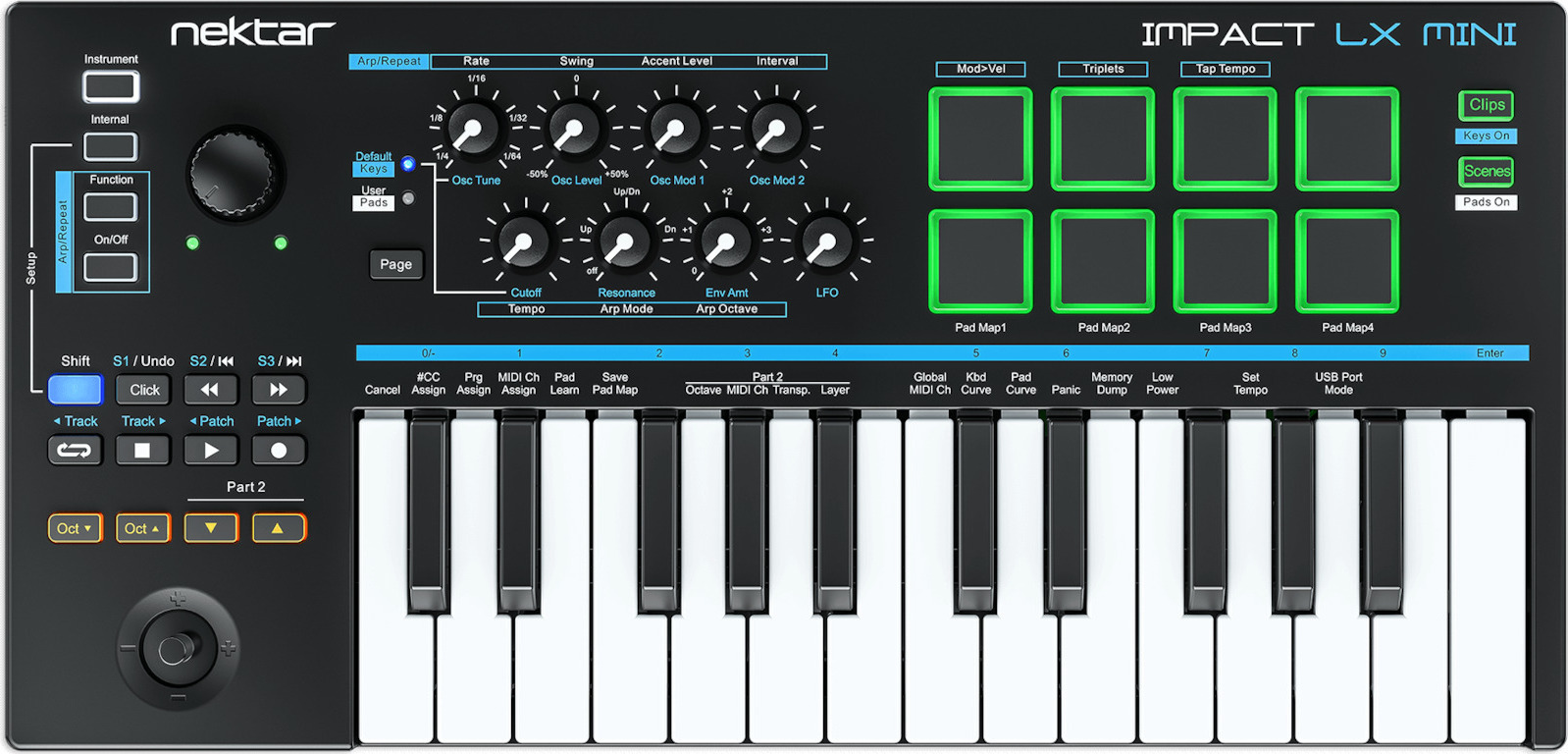Toggle the Arp/Repeat On/Off button
The width and height of the screenshot is (1568, 754).
point(110,267)
